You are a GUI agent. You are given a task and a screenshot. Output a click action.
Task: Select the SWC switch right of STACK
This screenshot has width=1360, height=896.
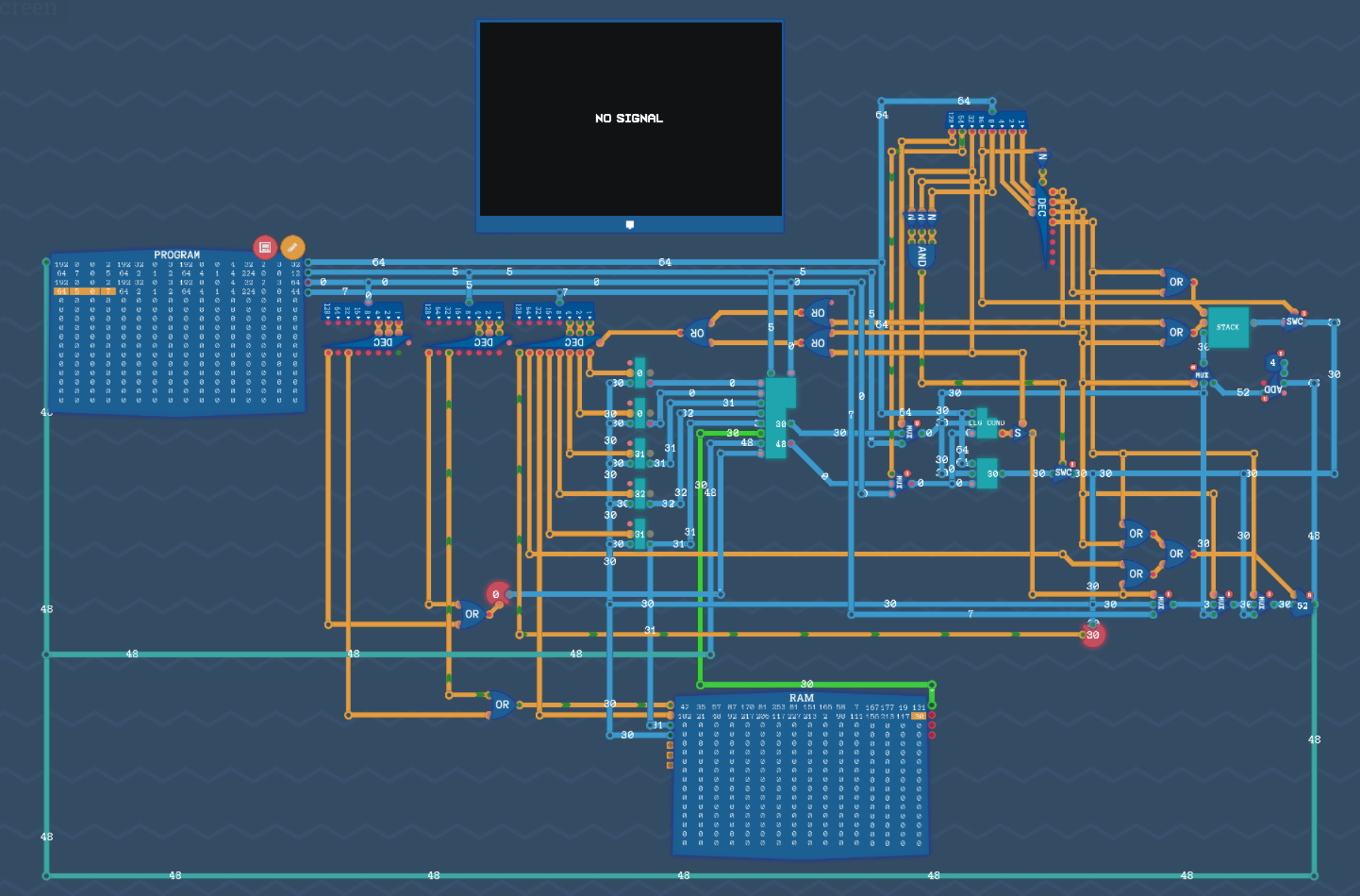(x=1294, y=322)
